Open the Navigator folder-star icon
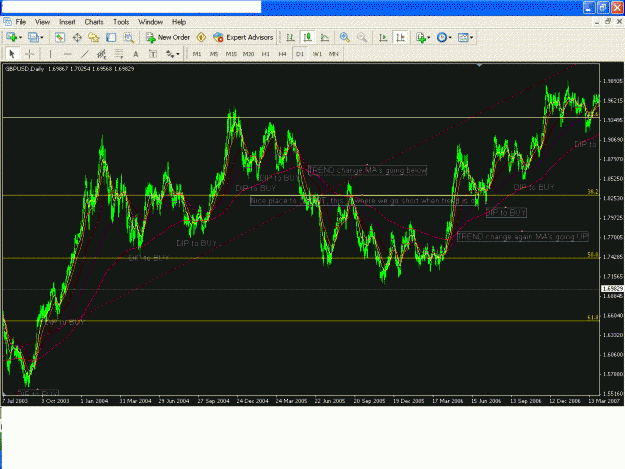Image resolution: width=625 pixels, height=469 pixels. [94, 37]
